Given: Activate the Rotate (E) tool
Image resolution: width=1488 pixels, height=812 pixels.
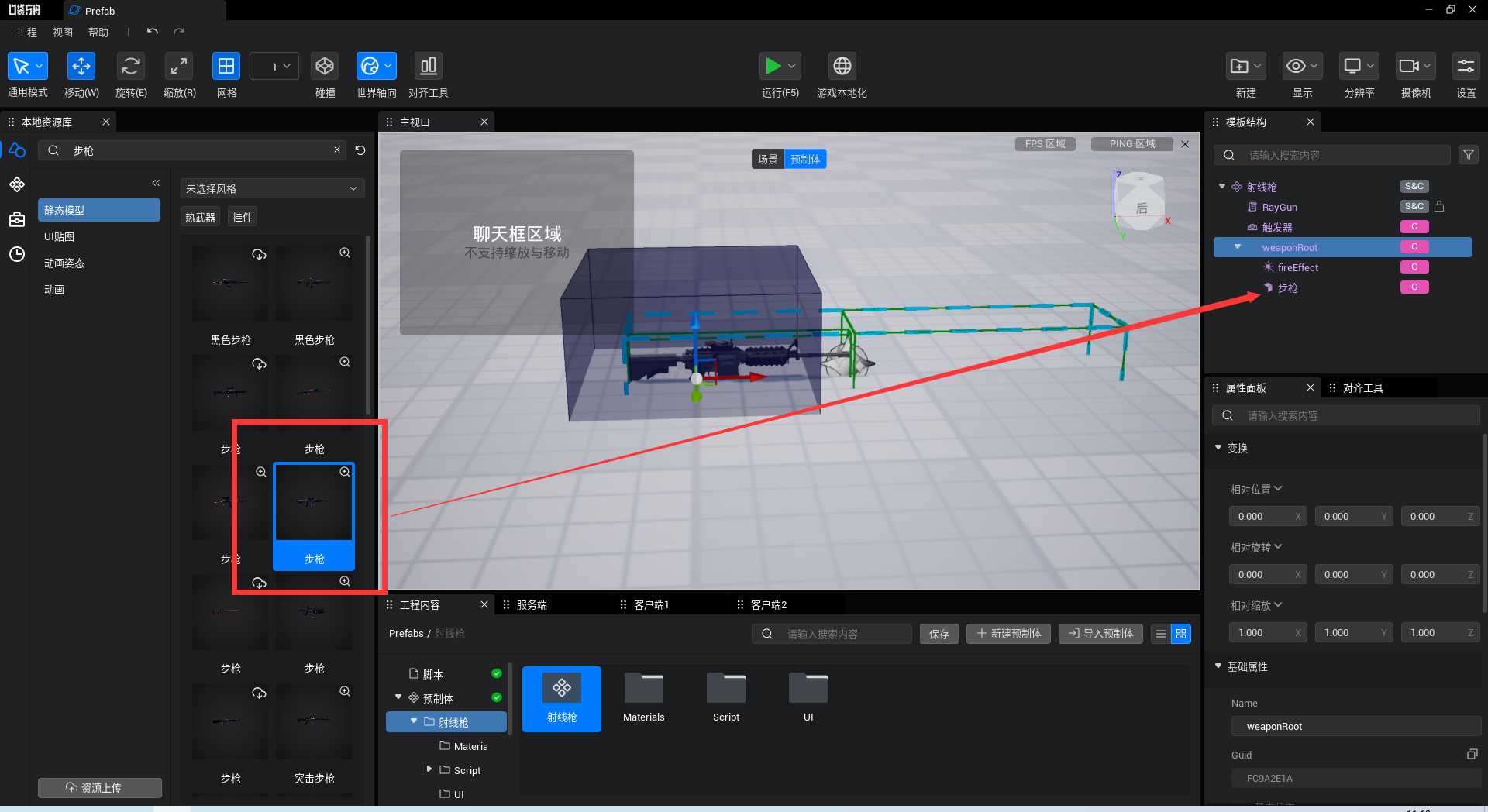Looking at the screenshot, I should click(131, 67).
